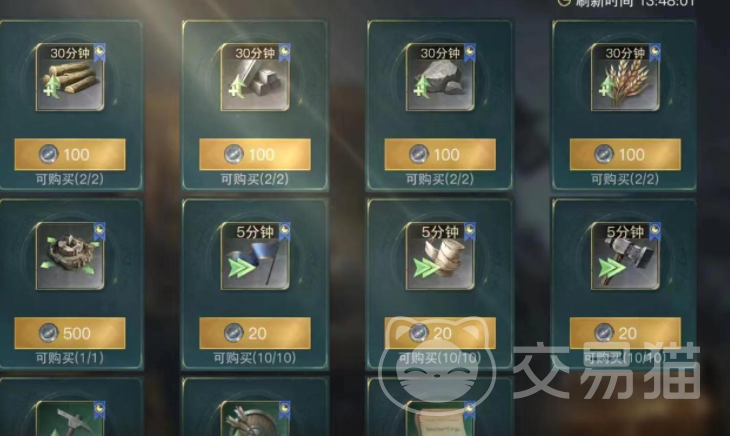Buy the flag speedup for 20 coins
Image resolution: width=730 pixels, height=436 pixels.
[x=255, y=333]
